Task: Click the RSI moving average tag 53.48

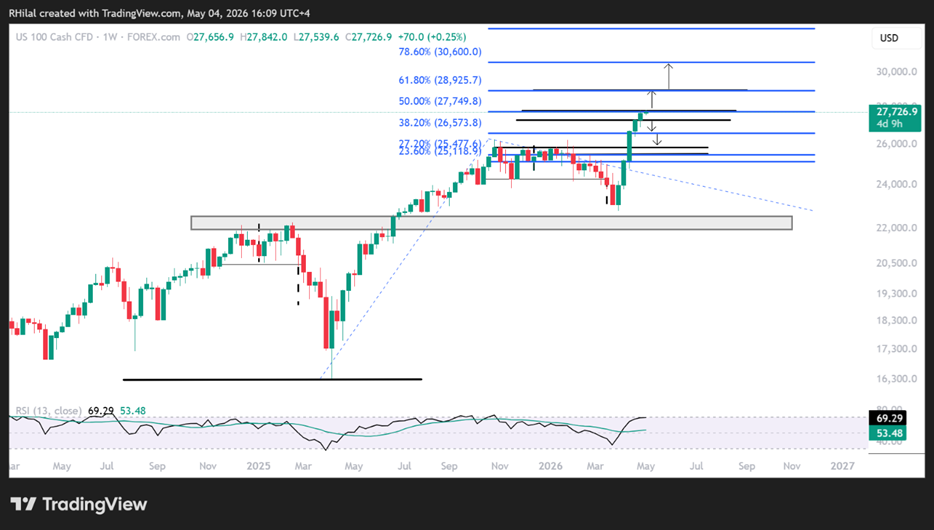Action: [887, 433]
